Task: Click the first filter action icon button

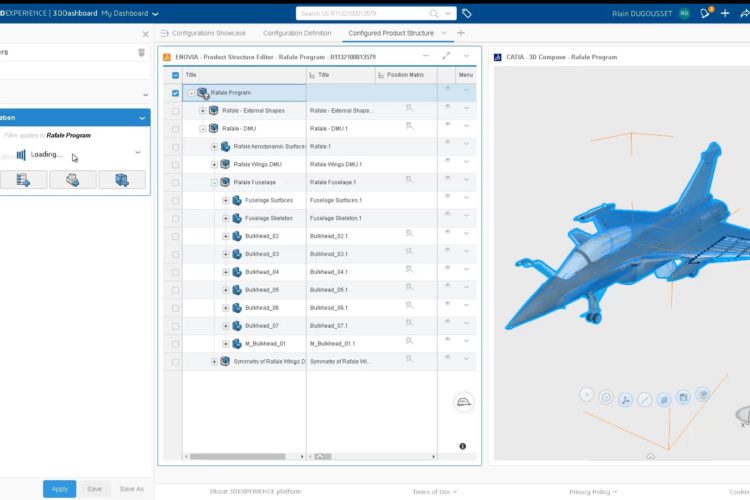Action: coord(23,180)
